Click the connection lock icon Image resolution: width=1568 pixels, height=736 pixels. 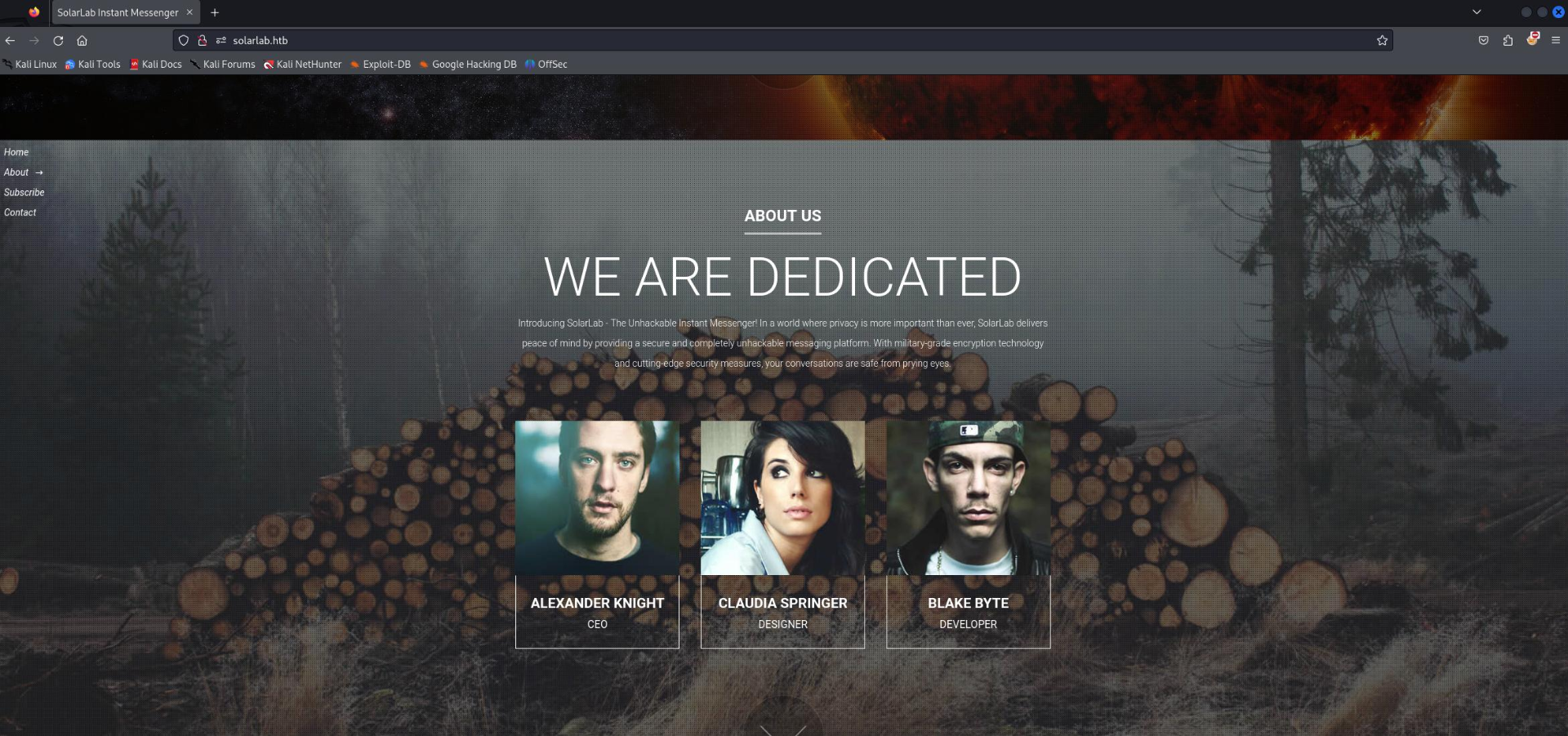(x=202, y=40)
